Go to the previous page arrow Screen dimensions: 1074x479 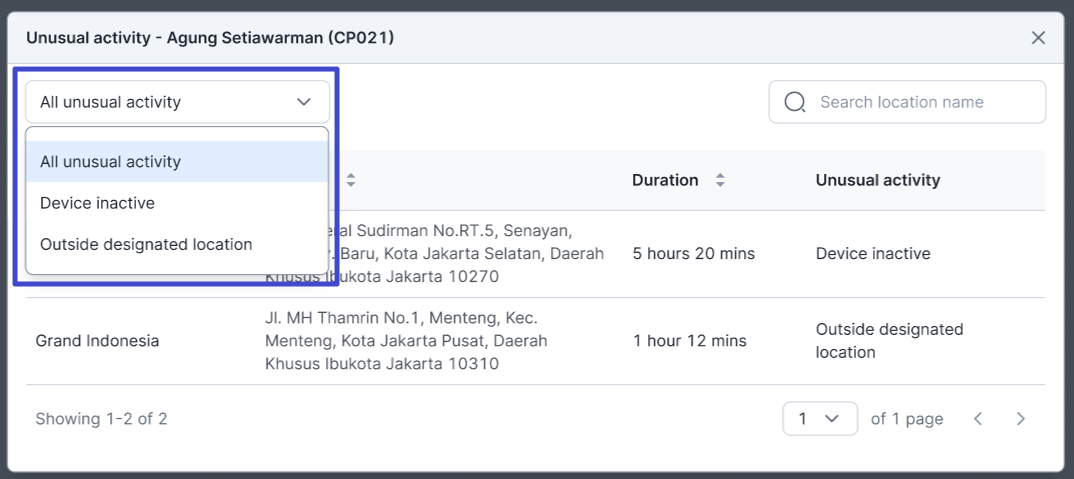pos(978,419)
